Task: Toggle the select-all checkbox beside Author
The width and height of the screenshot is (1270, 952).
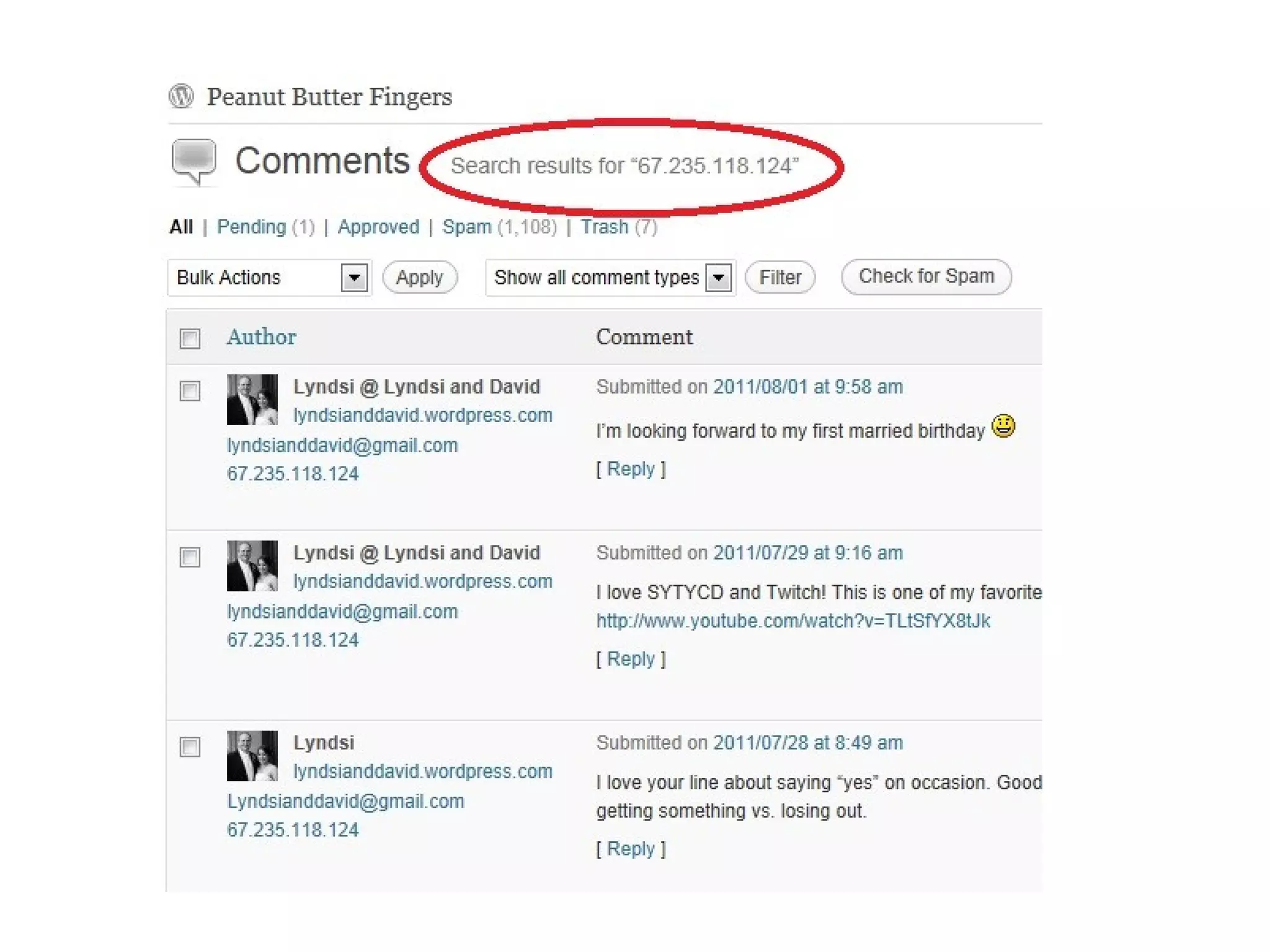Action: pos(190,338)
